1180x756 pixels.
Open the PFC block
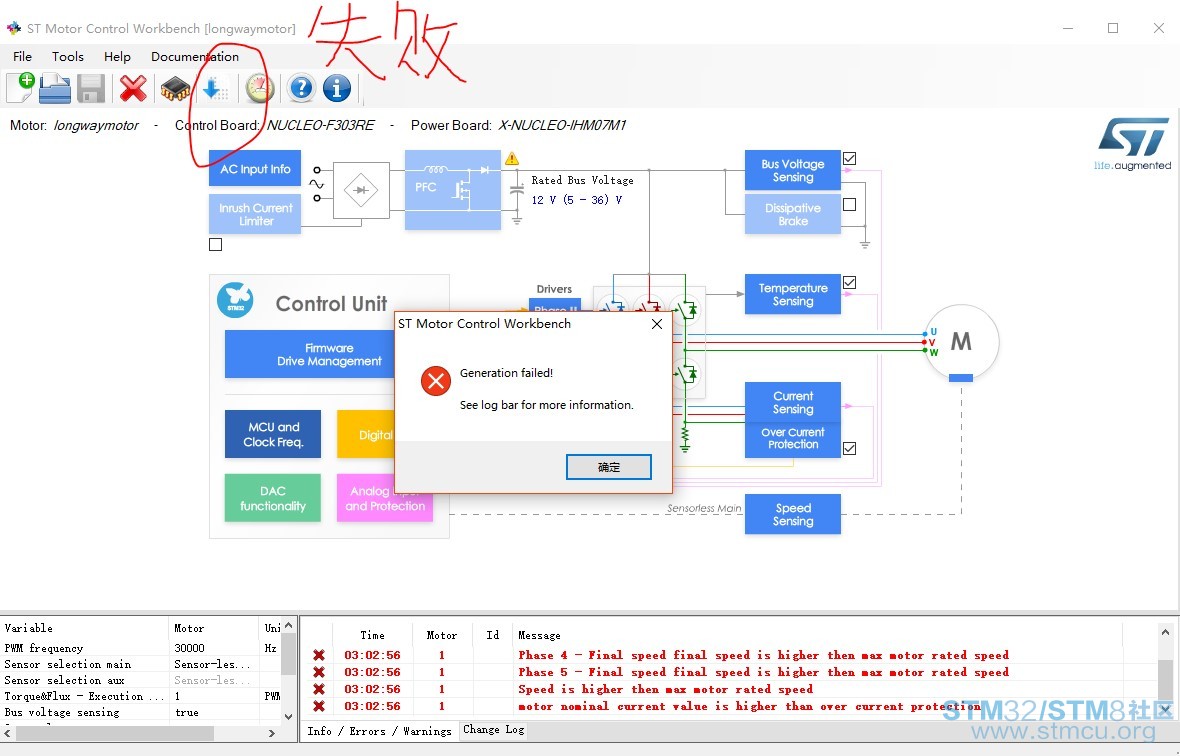(x=453, y=190)
